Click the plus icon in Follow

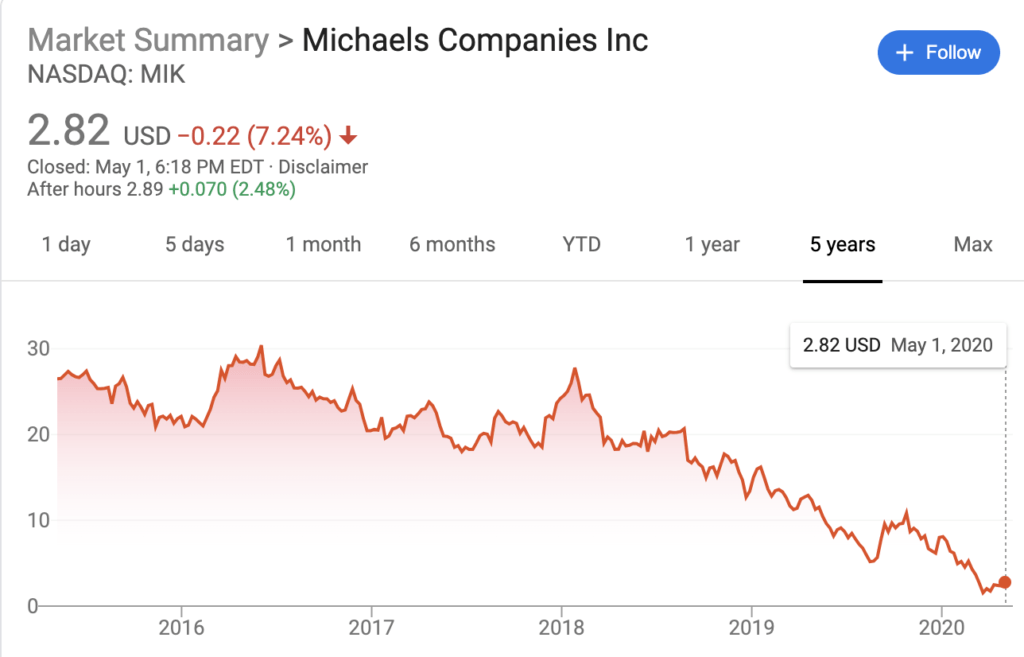(905, 52)
